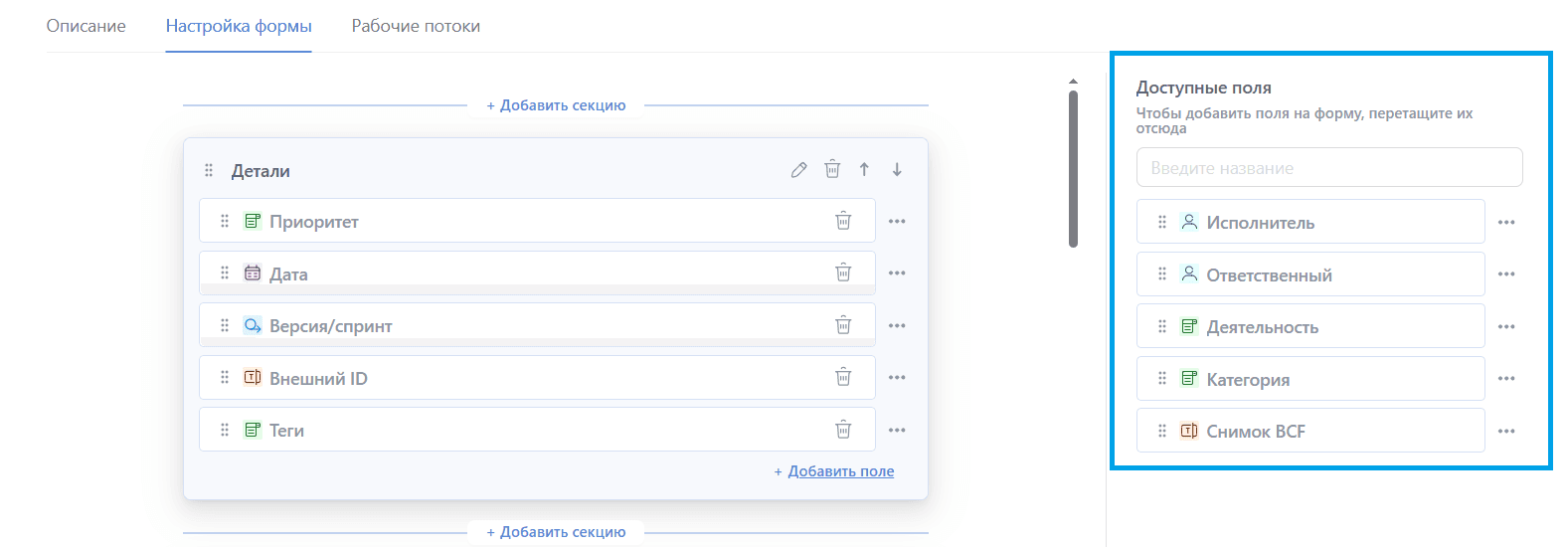Switch to the Описание tab
This screenshot has width=1568, height=547.
point(87,26)
